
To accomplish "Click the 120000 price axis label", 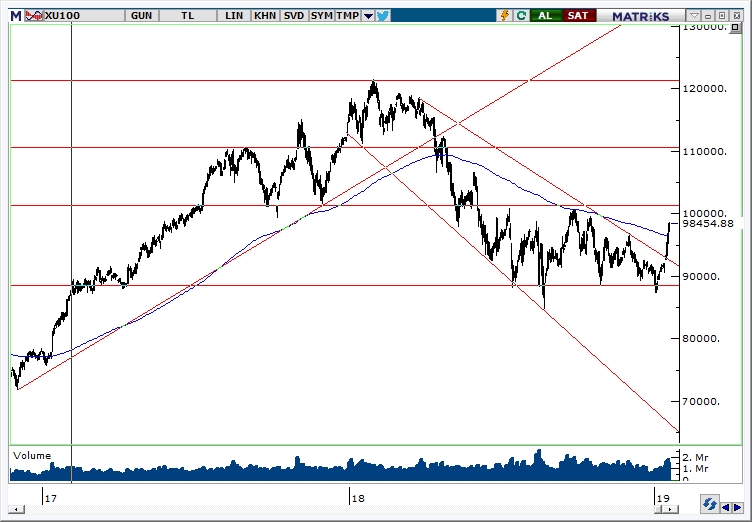I will [705, 89].
